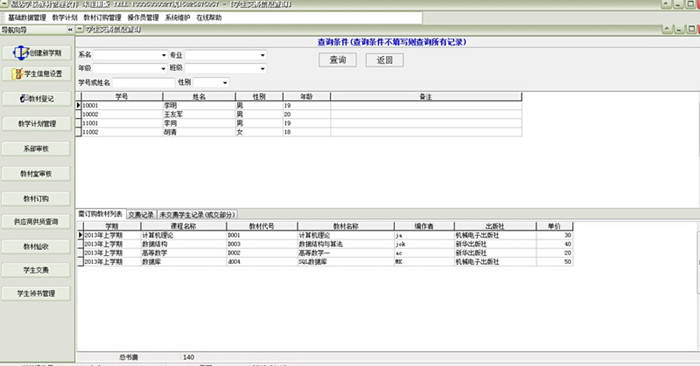This screenshot has width=700, height=366.
Task: Open 供应商供货查询 in the sidebar
Action: (36, 221)
